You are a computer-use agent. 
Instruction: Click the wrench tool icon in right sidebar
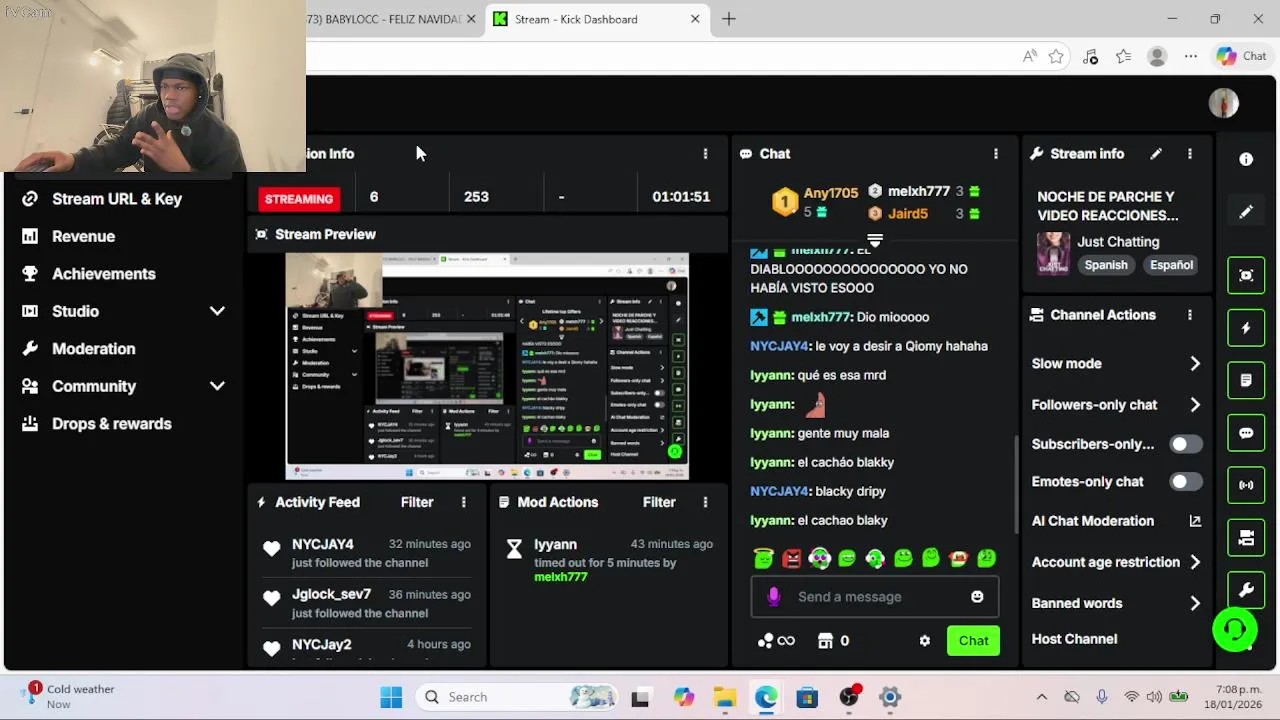(1246, 590)
